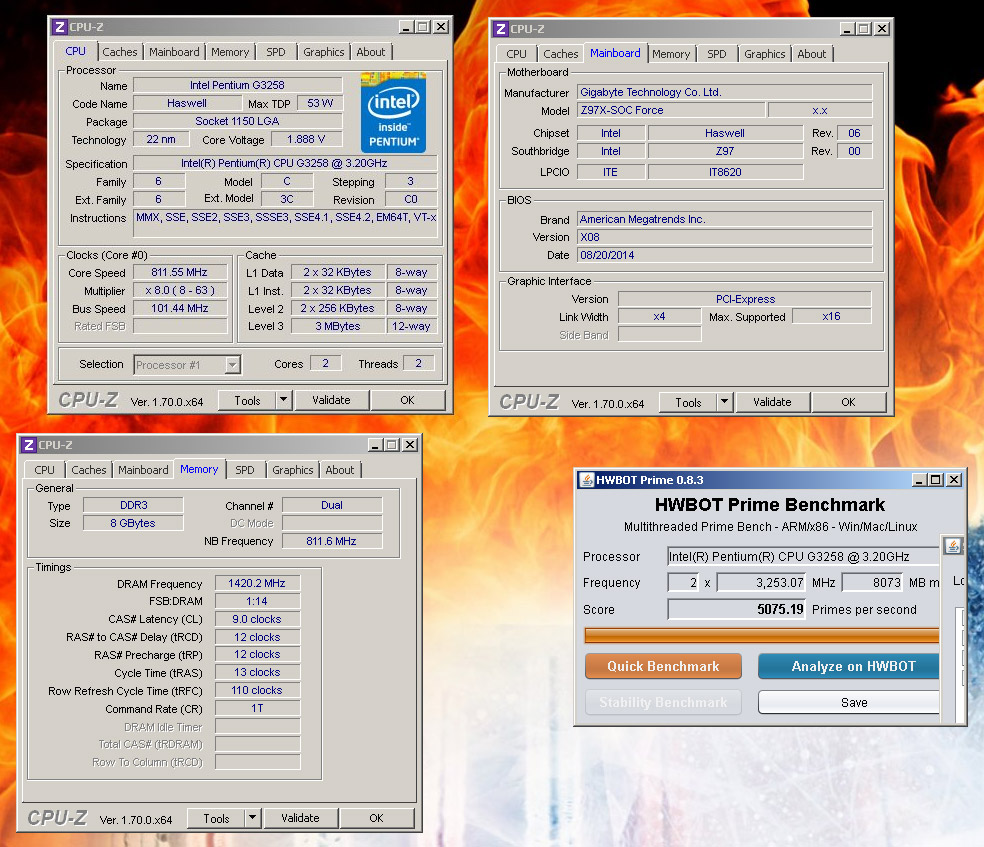Click the BIOS Date 08/20/2014 value
This screenshot has width=984, height=847.
(x=725, y=255)
